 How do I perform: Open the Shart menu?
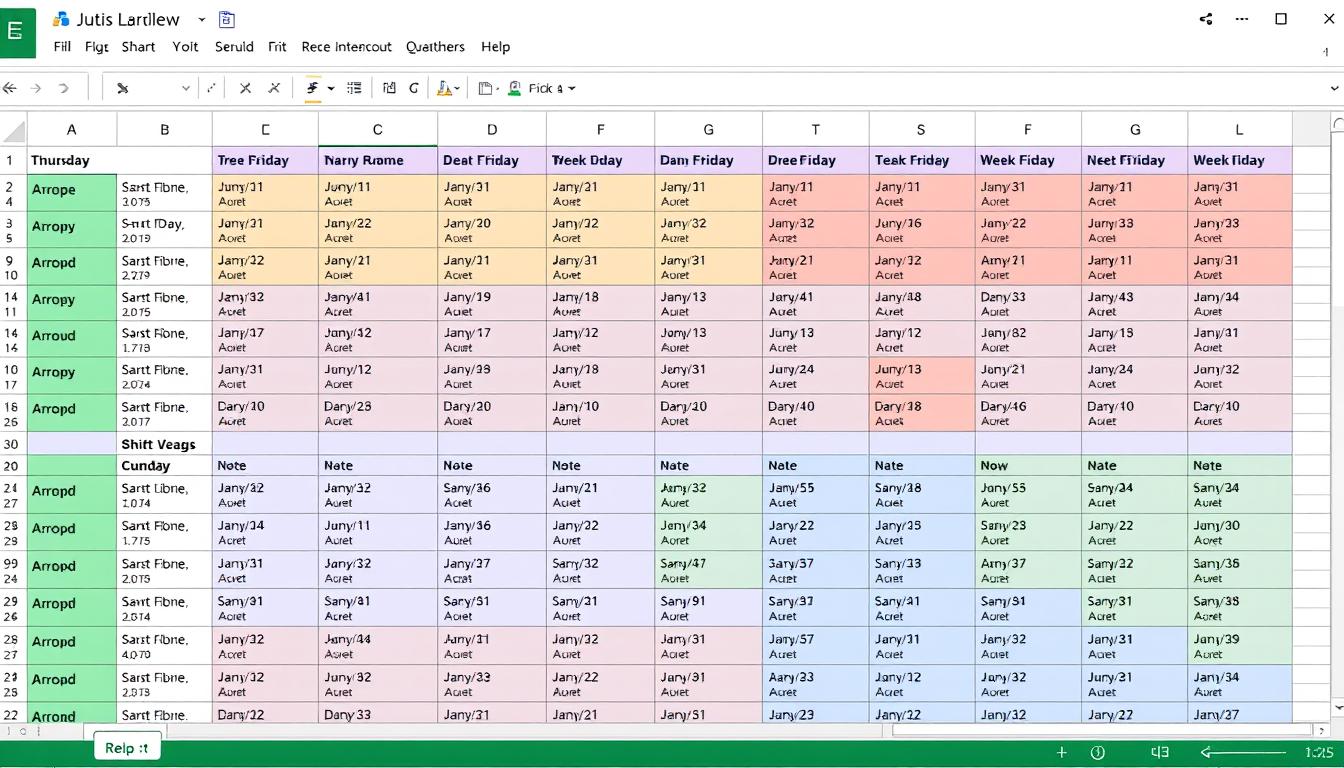coord(138,47)
